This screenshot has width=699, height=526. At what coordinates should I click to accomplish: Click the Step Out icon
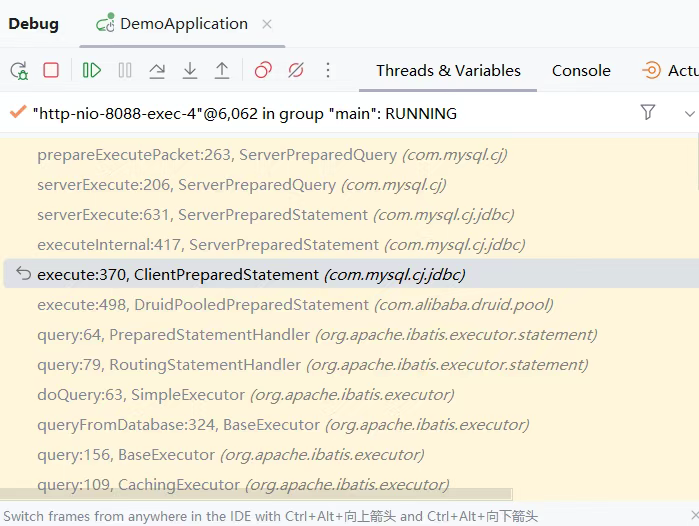(x=222, y=70)
